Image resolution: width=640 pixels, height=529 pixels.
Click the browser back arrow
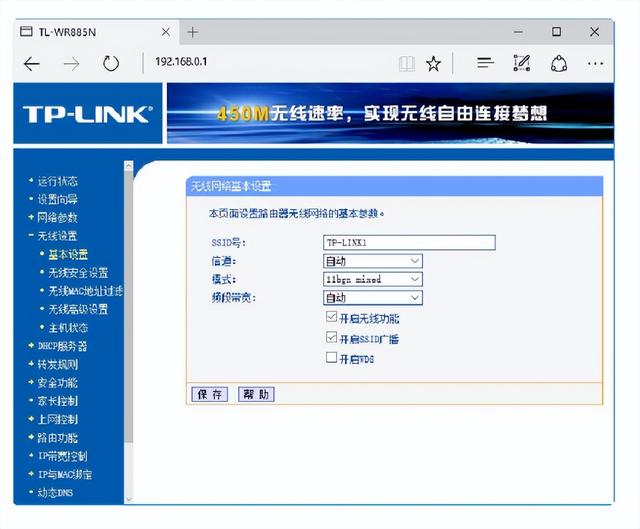click(31, 64)
